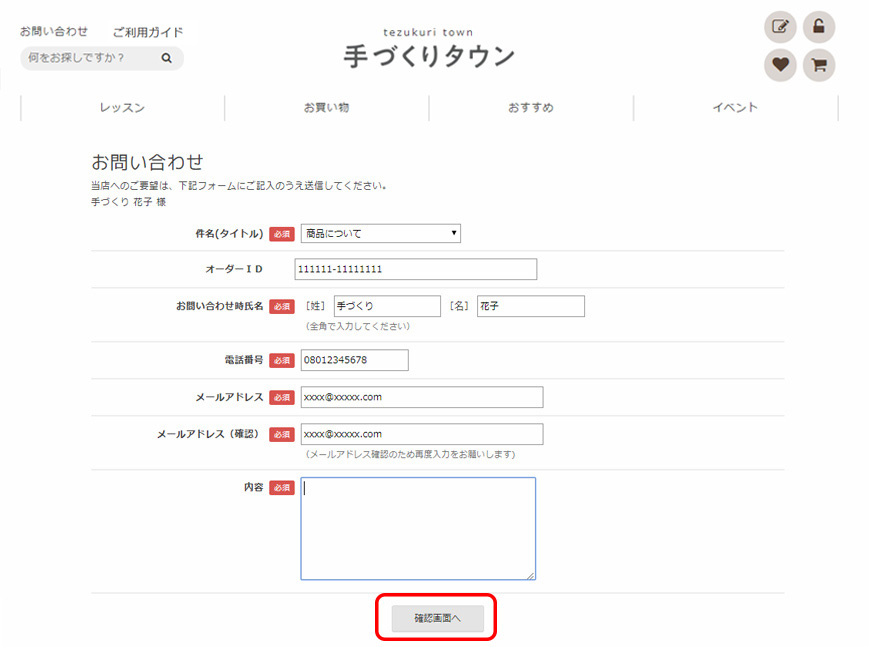Open the 件名 subject dropdown
This screenshot has height=647, width=869.
point(380,233)
